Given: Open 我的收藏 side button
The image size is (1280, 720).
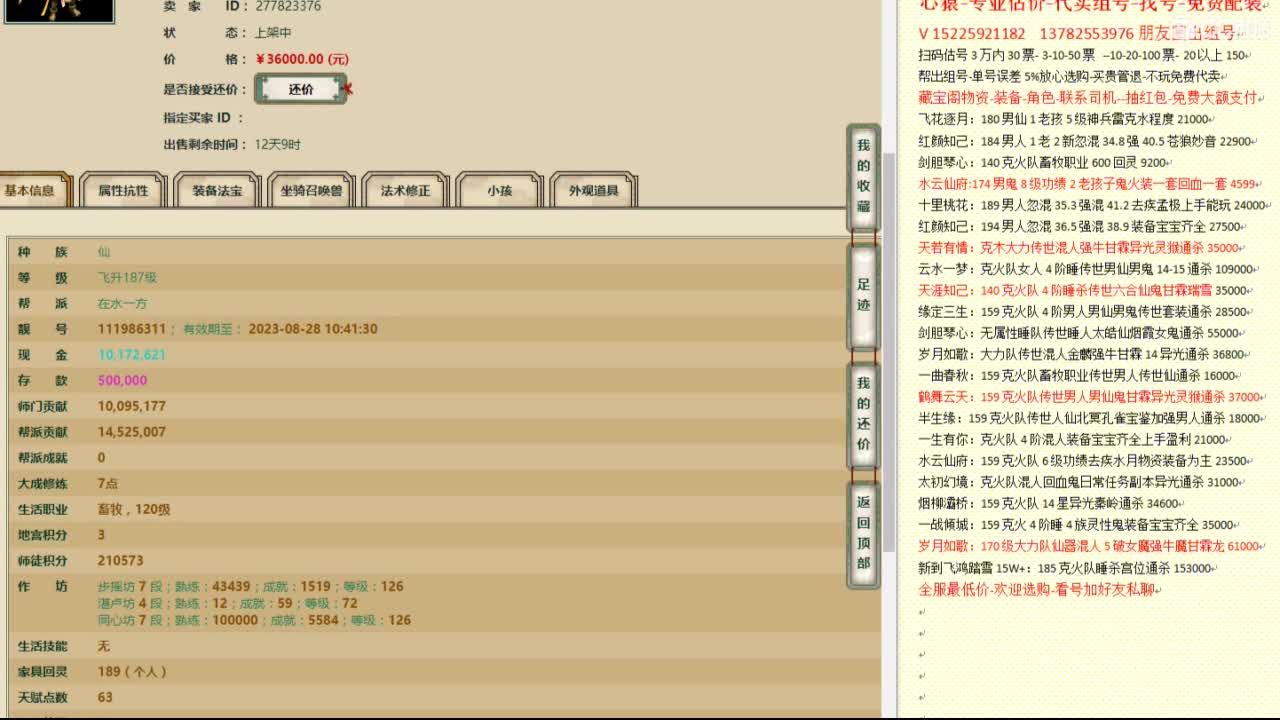Looking at the screenshot, I should coord(863,176).
